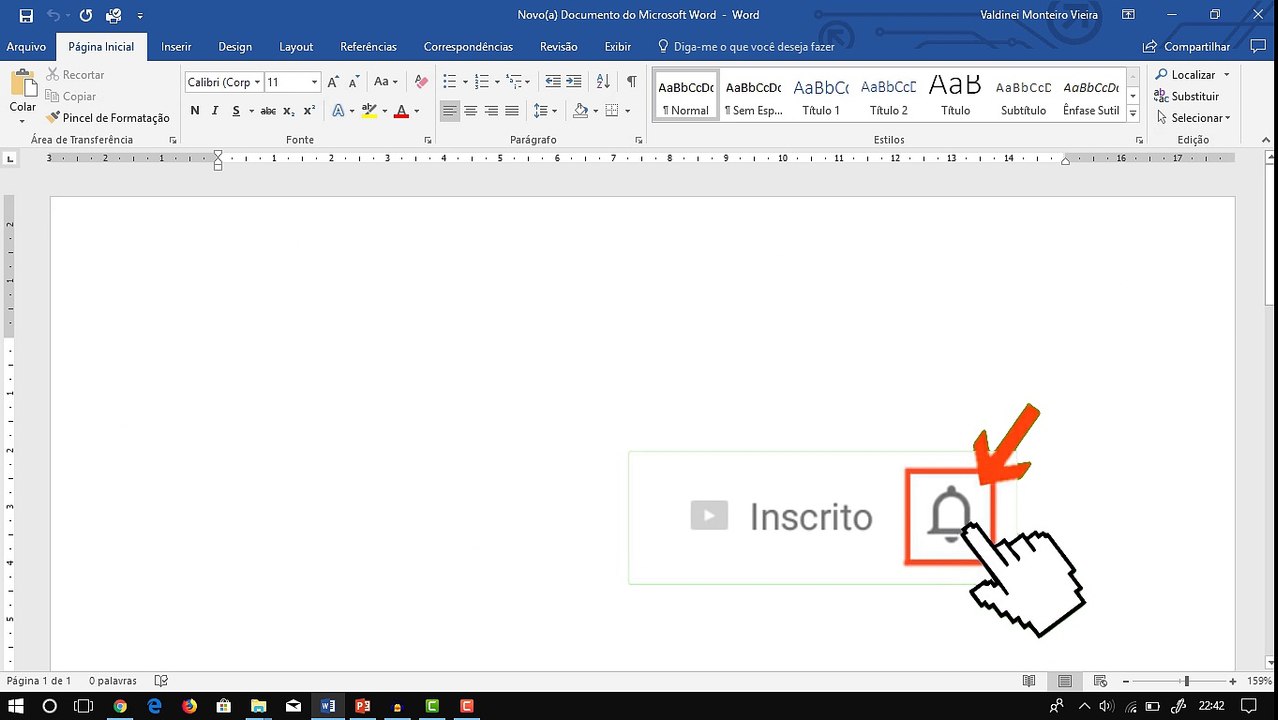
Task: Switch to the Layout tab
Action: 296,46
